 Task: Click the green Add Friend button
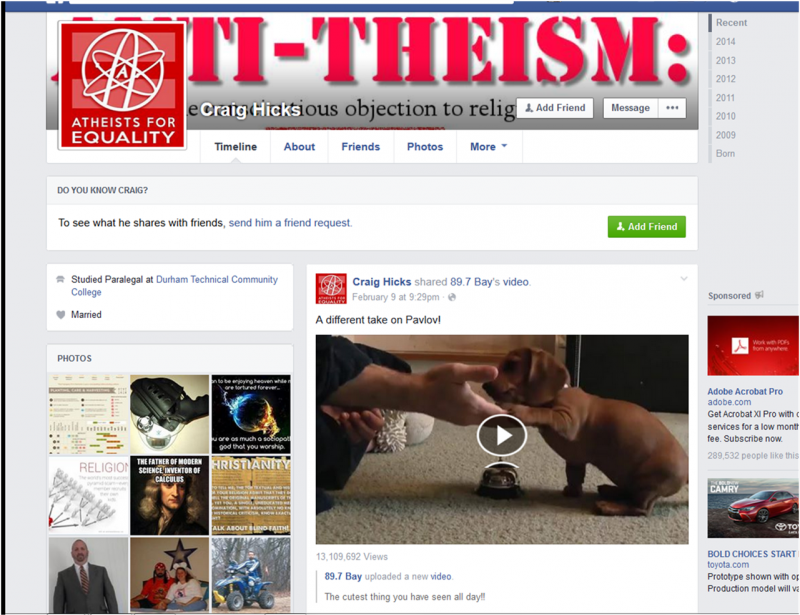tap(646, 227)
